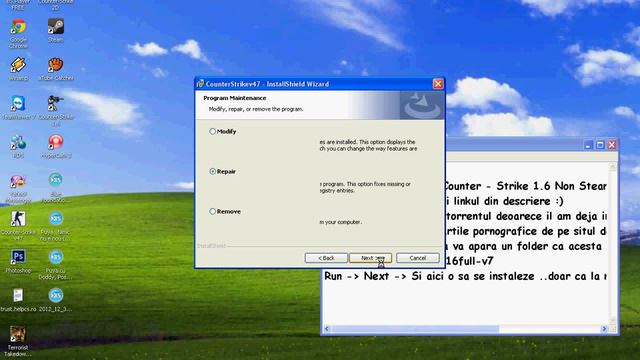The height and width of the screenshot is (360, 640).
Task: Click Next in the InstallShield wizard
Action: [x=371, y=258]
